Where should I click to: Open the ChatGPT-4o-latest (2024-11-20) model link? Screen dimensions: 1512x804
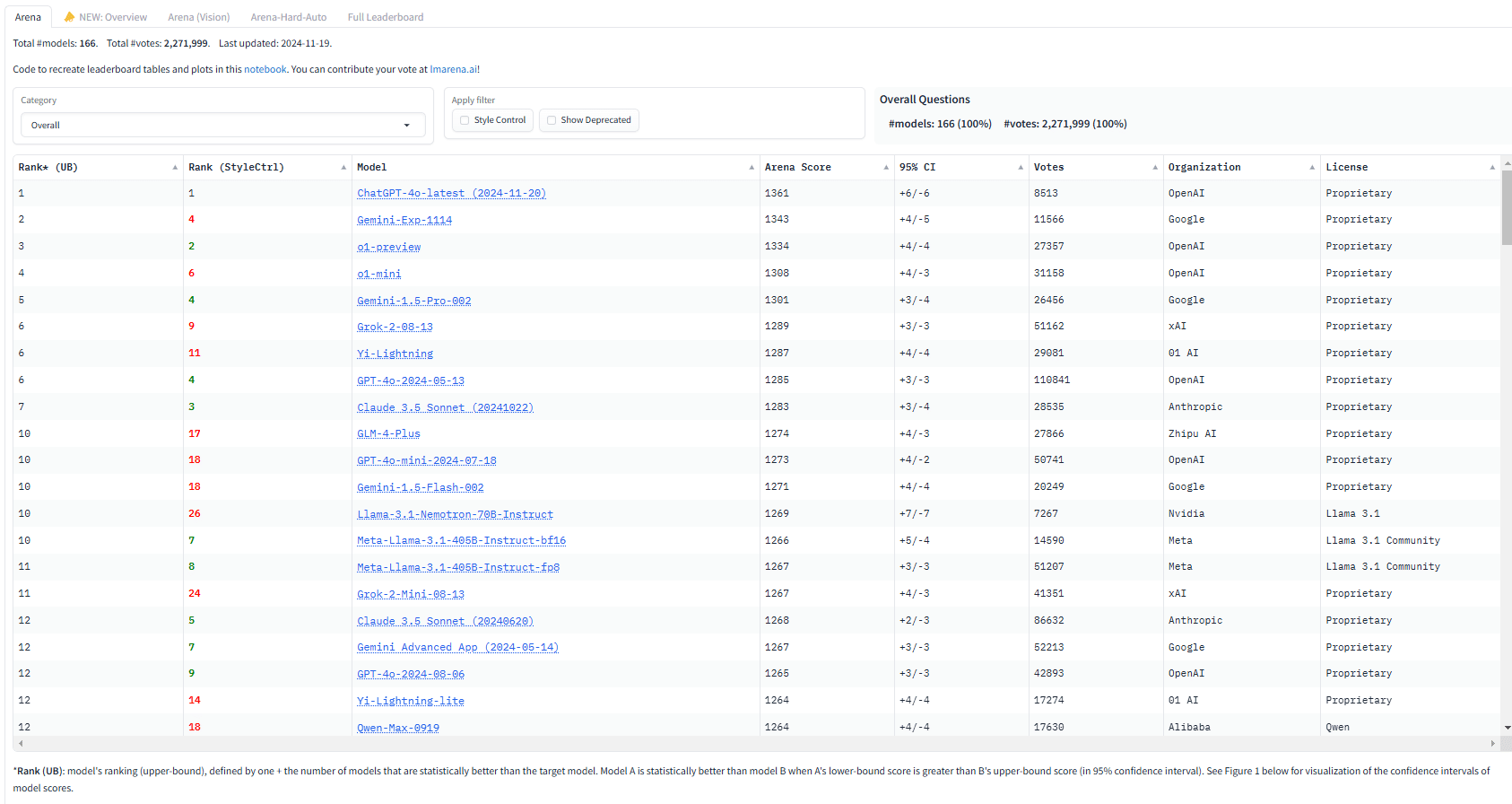pos(451,193)
